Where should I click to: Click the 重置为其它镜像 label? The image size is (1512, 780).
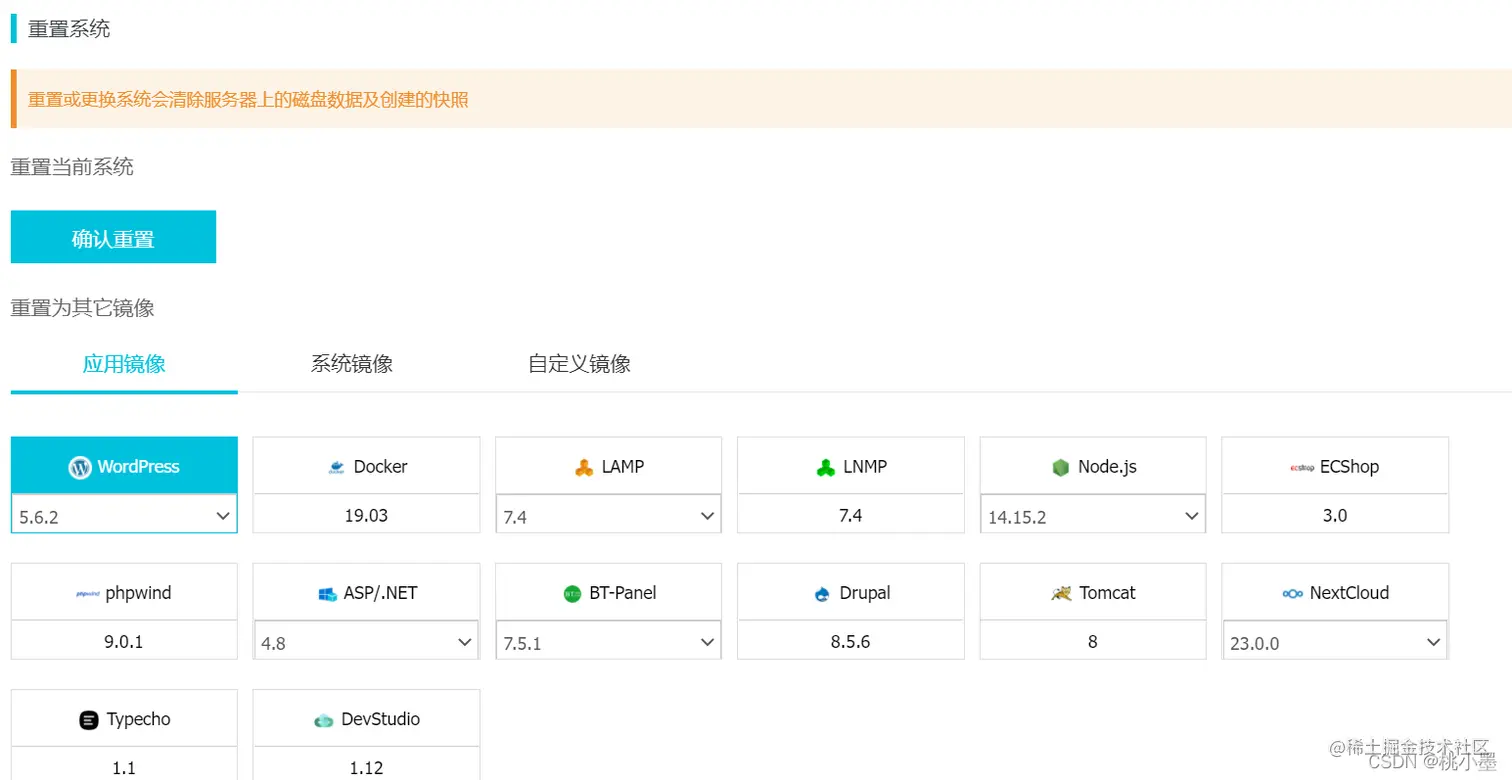pyautogui.click(x=82, y=308)
